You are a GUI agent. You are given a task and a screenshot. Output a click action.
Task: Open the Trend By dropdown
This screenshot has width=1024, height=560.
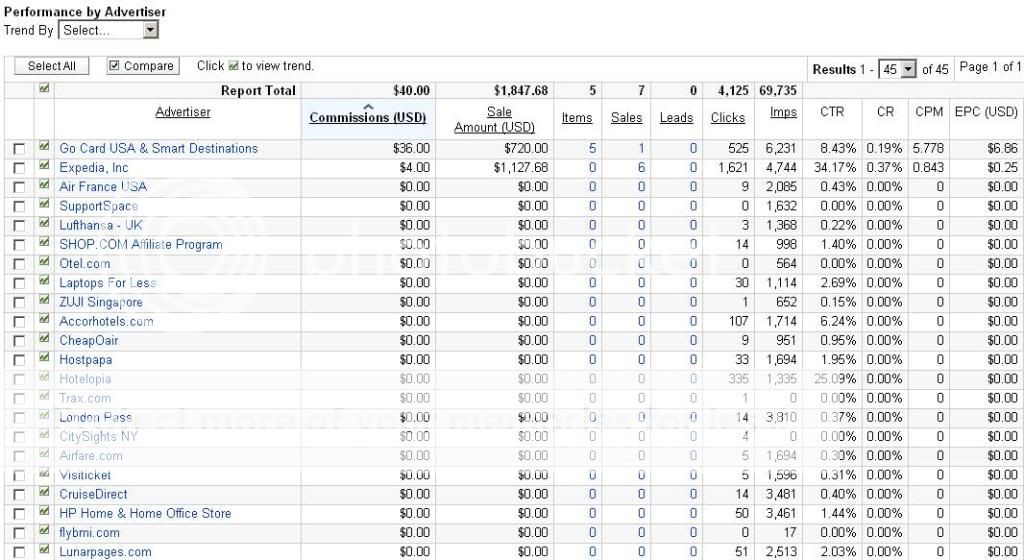tap(108, 30)
